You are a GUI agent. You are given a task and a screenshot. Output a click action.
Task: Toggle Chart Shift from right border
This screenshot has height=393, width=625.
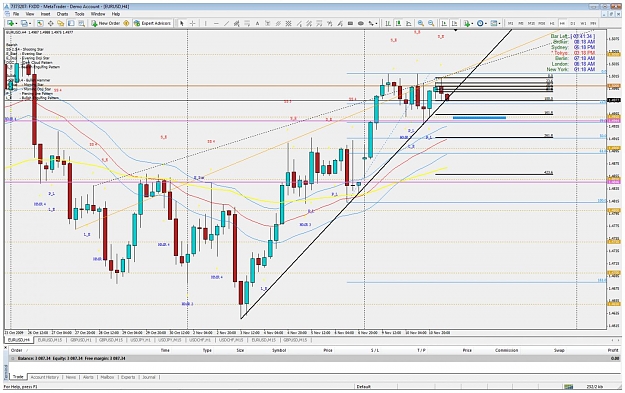pos(454,24)
